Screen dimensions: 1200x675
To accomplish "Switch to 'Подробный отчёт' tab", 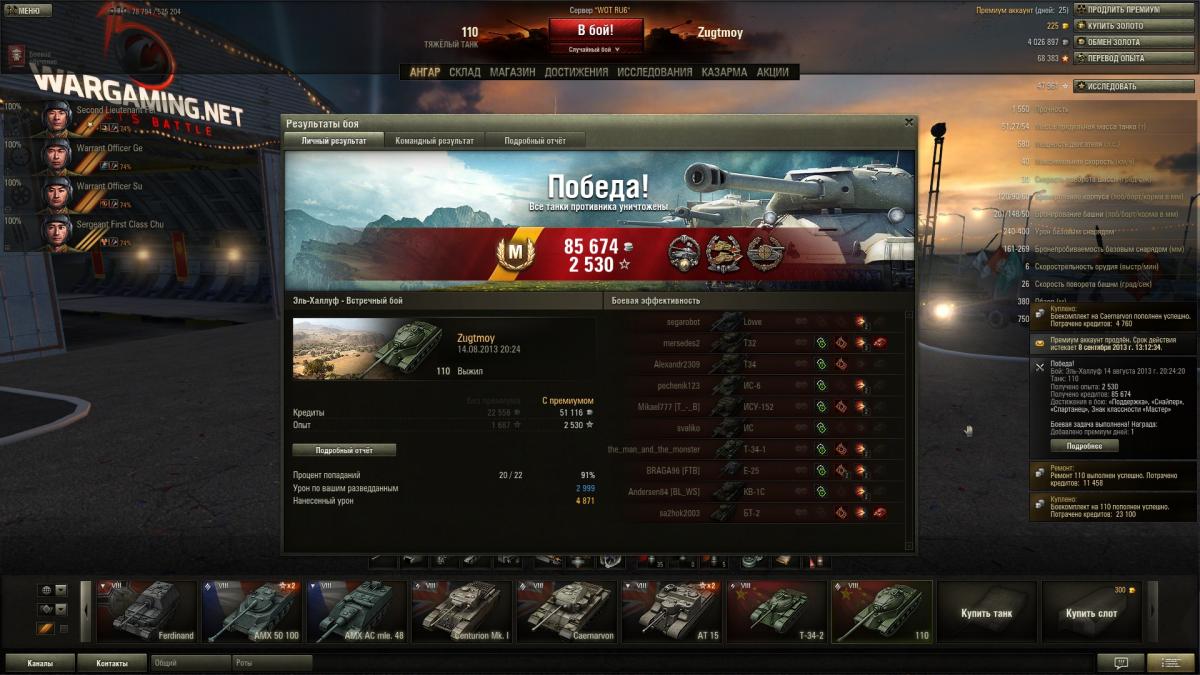I will (x=535, y=141).
